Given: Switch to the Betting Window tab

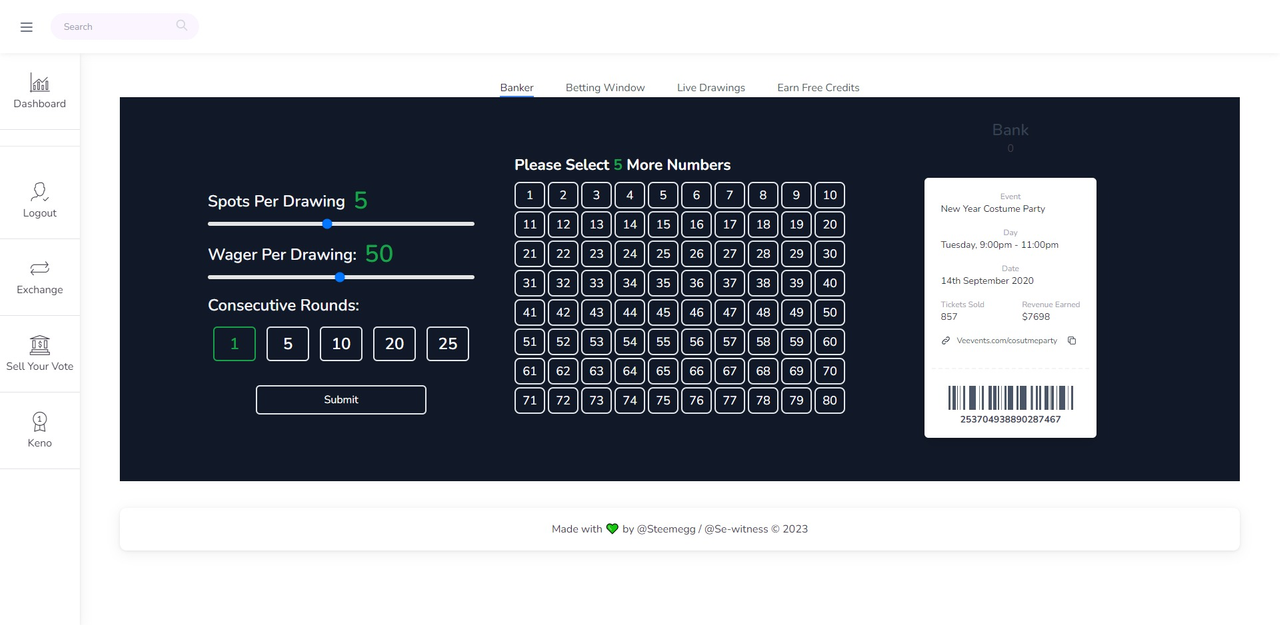Looking at the screenshot, I should [x=605, y=88].
